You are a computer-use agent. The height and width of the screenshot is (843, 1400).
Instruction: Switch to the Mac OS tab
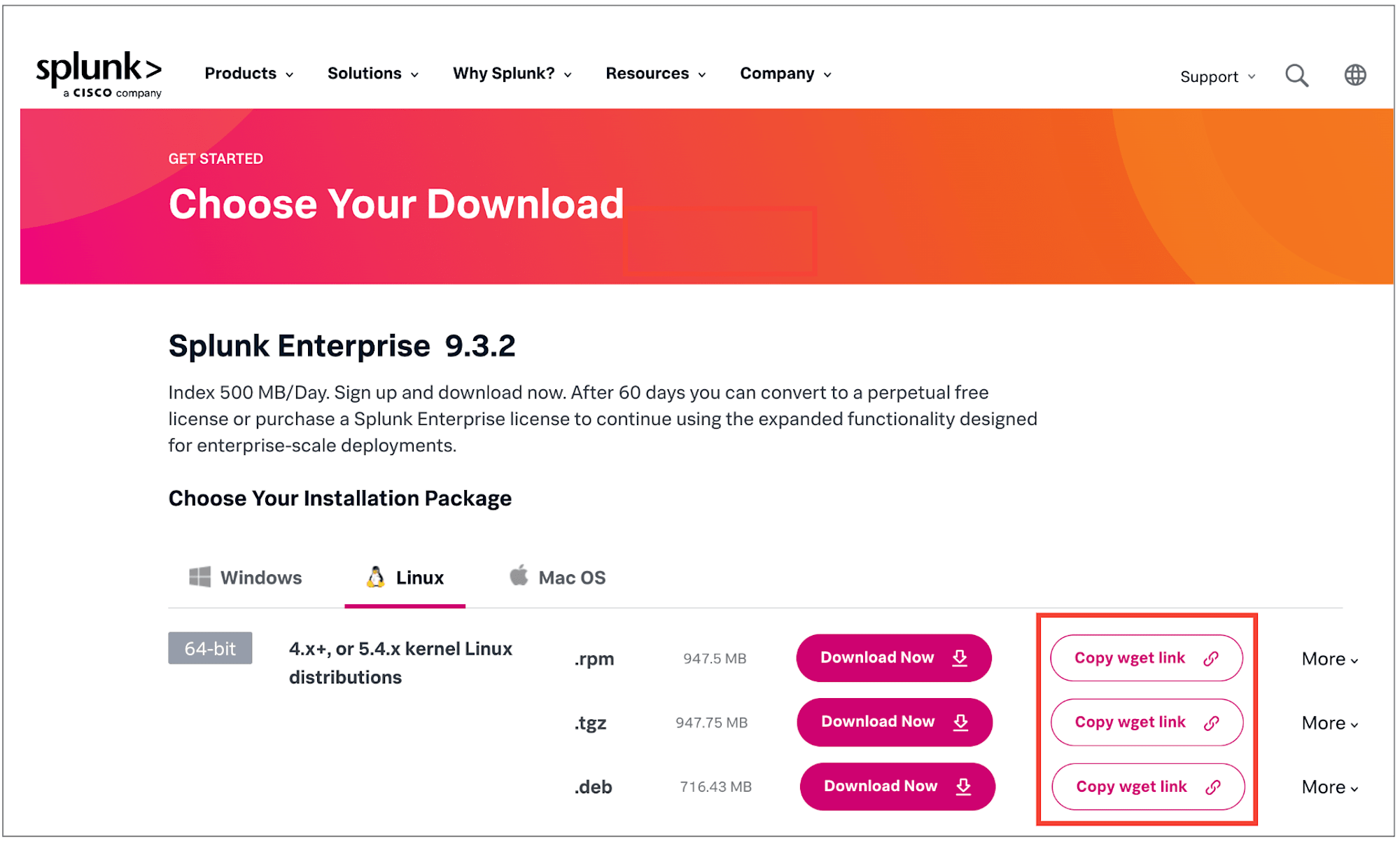tap(557, 578)
